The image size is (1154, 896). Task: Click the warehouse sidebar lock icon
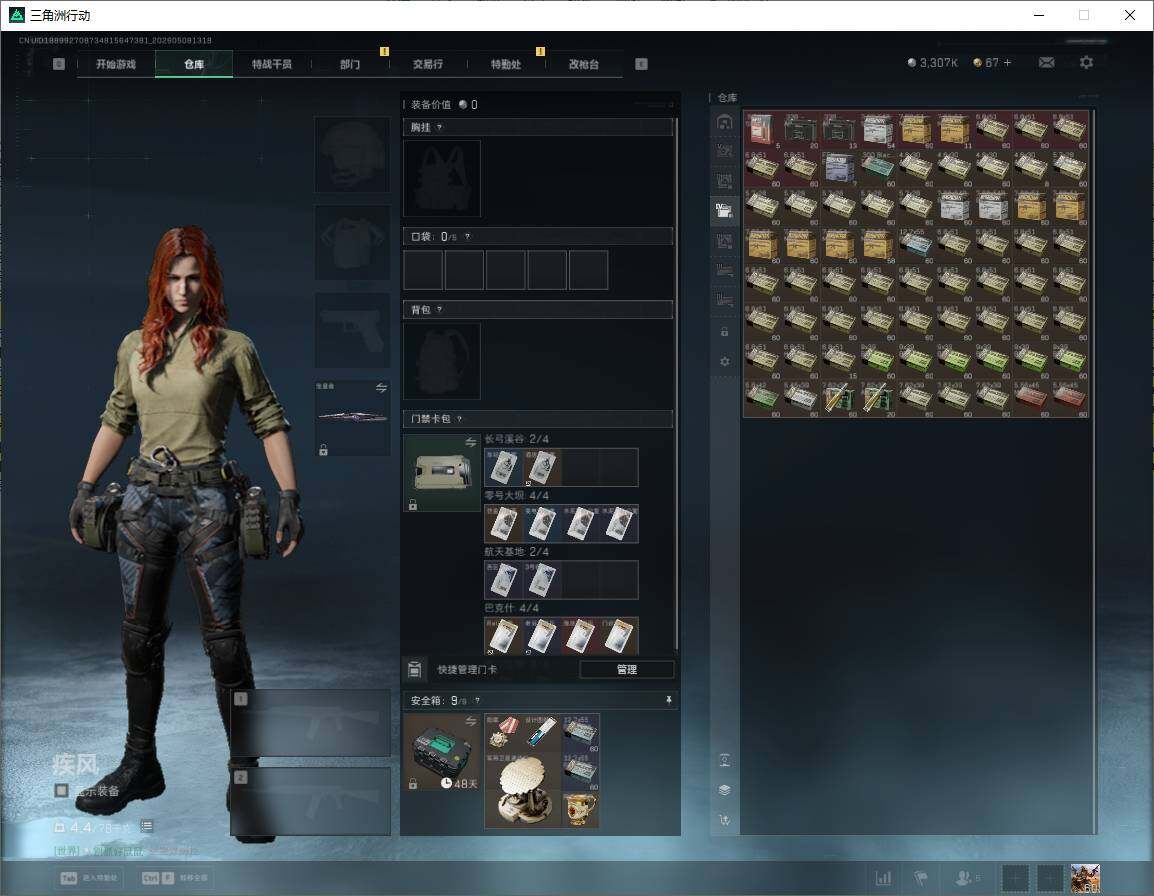[724, 332]
